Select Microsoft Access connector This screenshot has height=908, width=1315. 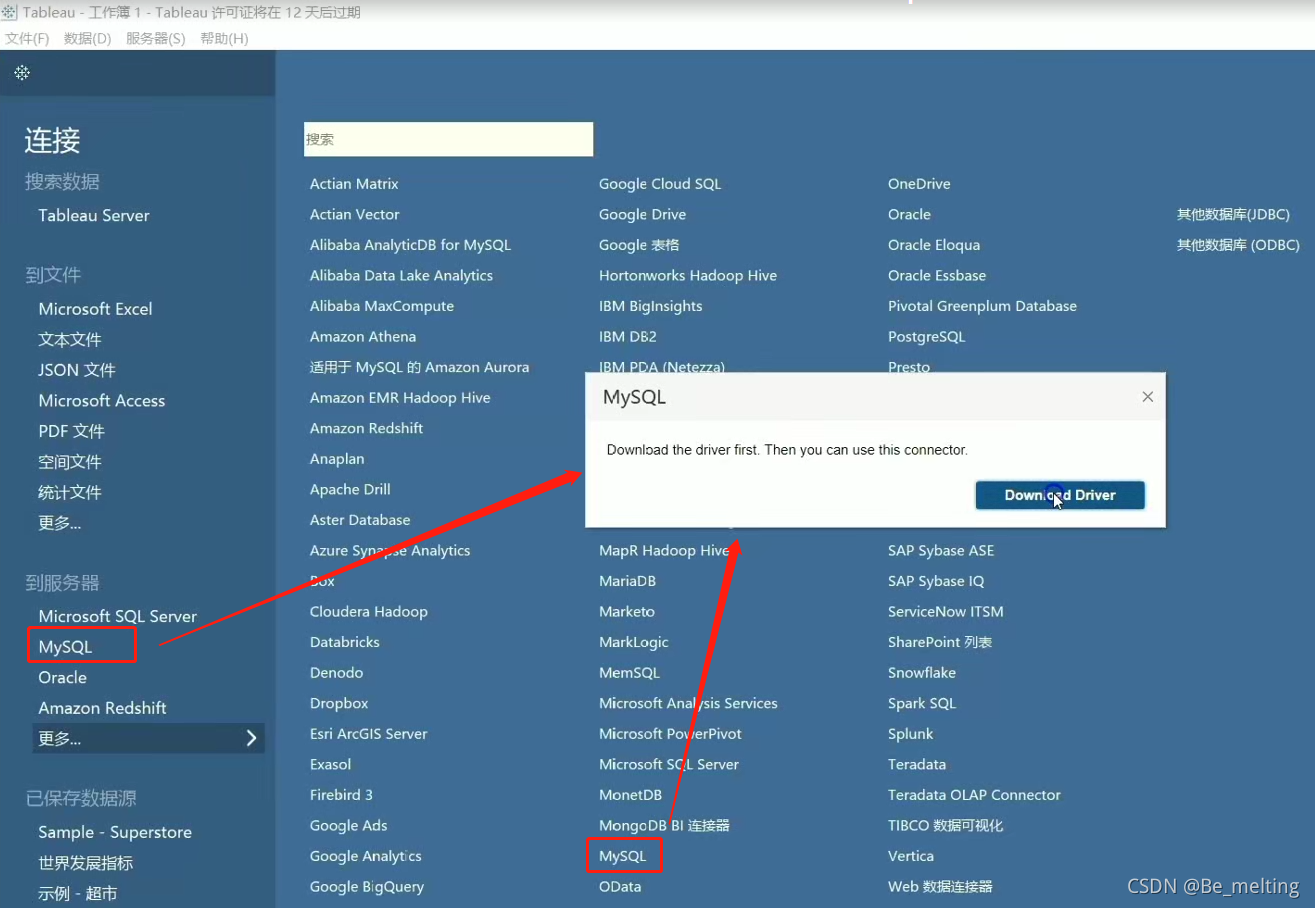click(102, 400)
